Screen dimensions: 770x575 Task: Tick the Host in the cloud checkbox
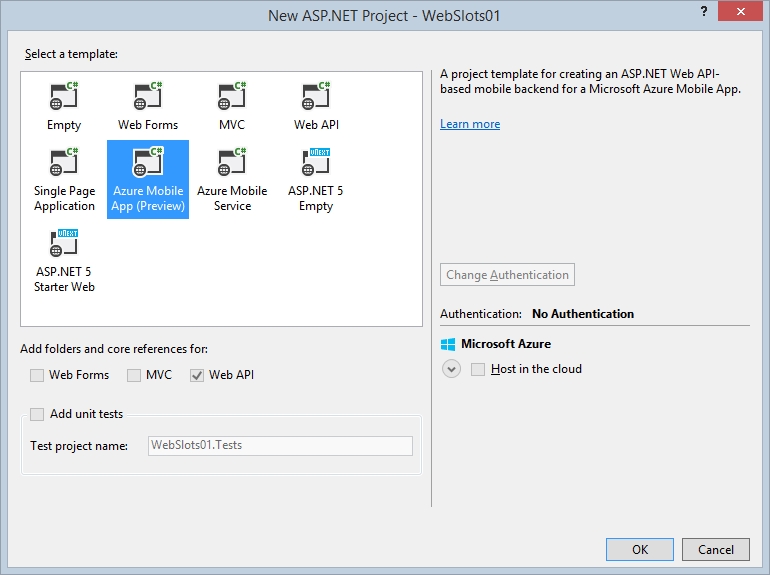pyautogui.click(x=478, y=369)
